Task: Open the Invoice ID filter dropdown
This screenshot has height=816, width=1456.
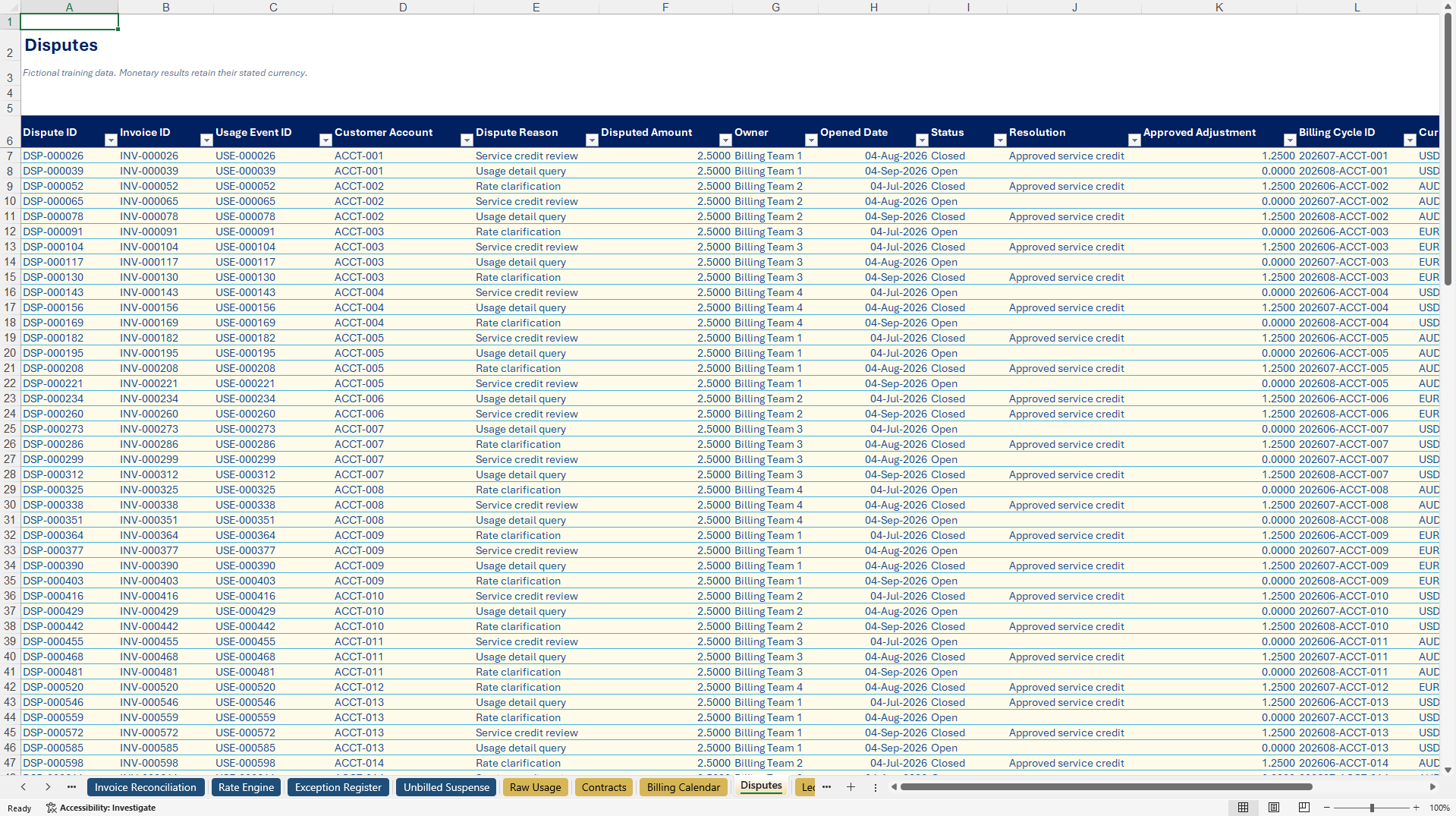Action: pos(206,140)
